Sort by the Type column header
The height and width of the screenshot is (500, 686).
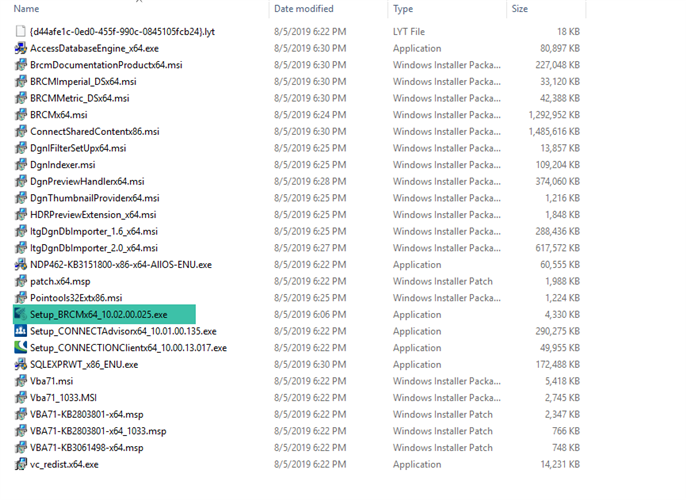(403, 9)
